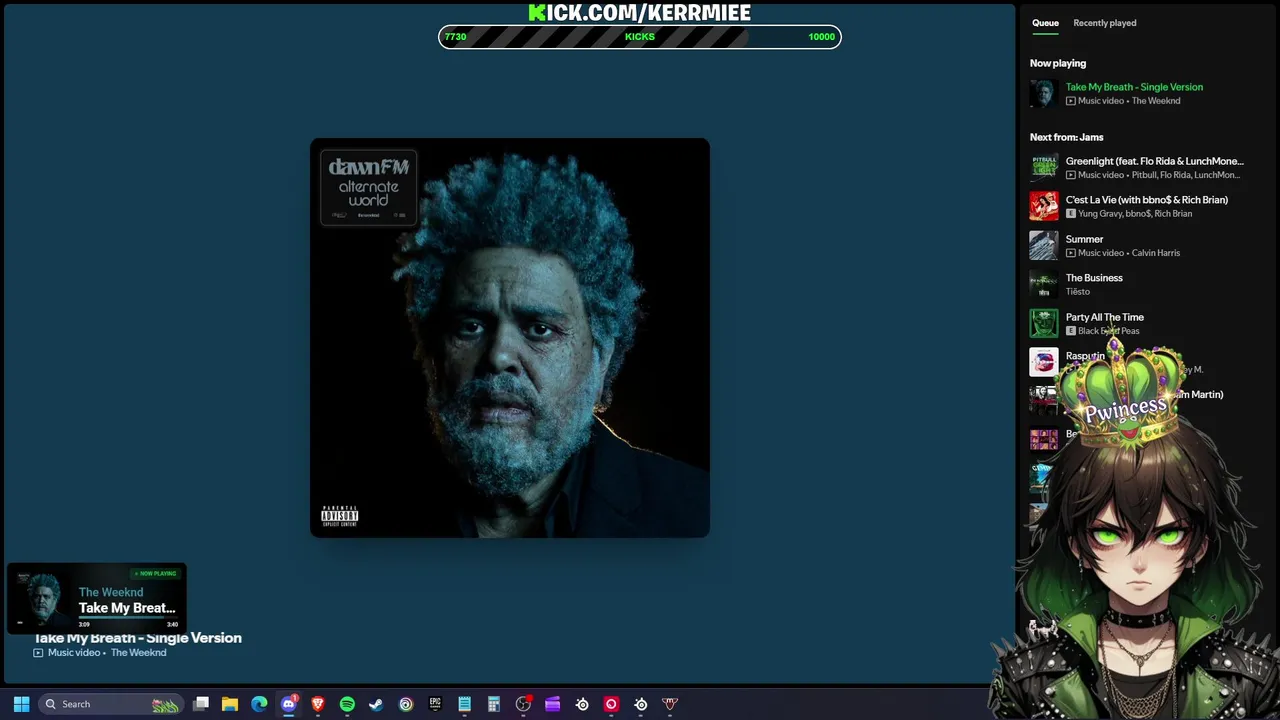Switch to Spotify in the taskbar
The image size is (1280, 720).
(347, 704)
